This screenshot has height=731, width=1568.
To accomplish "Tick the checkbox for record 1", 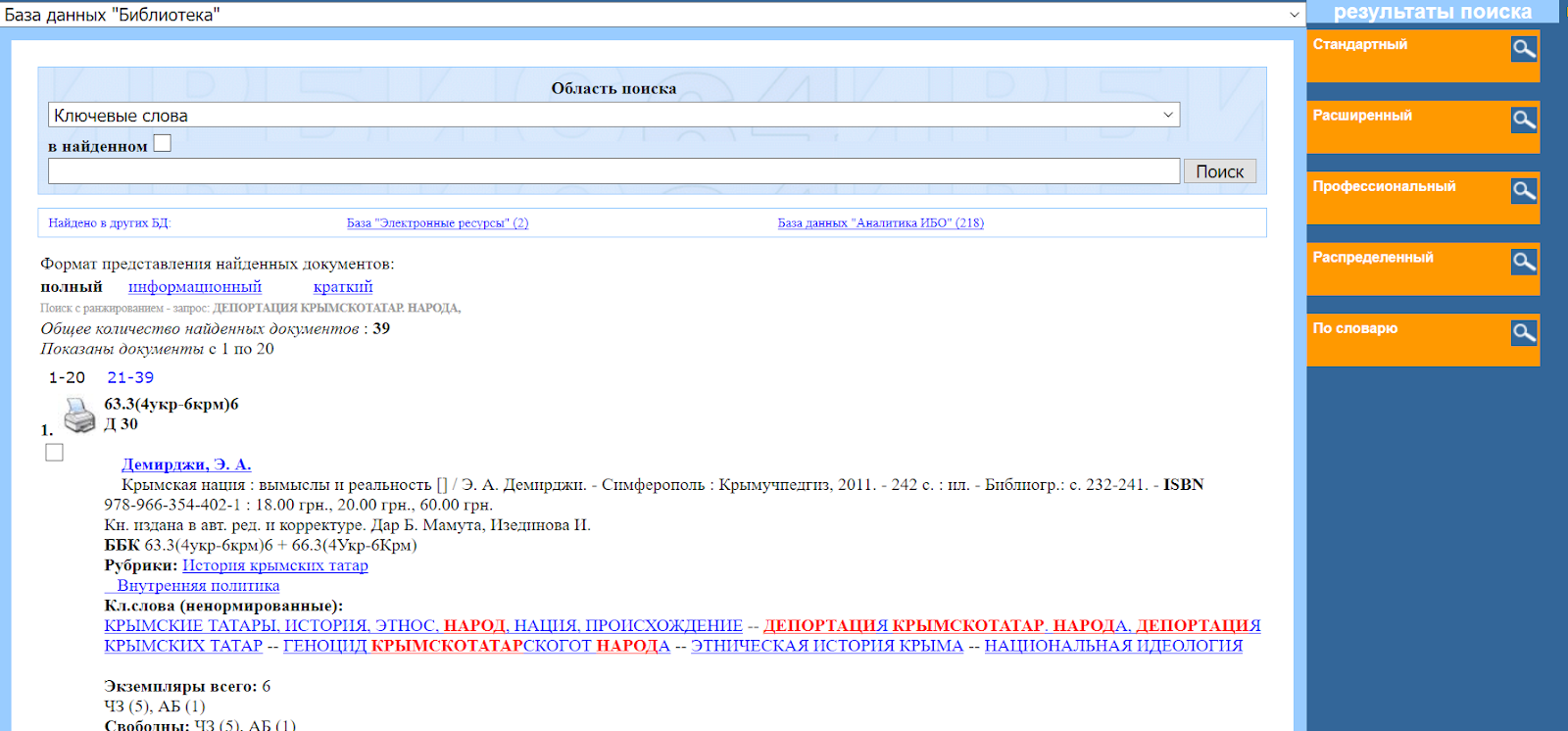I will (55, 453).
